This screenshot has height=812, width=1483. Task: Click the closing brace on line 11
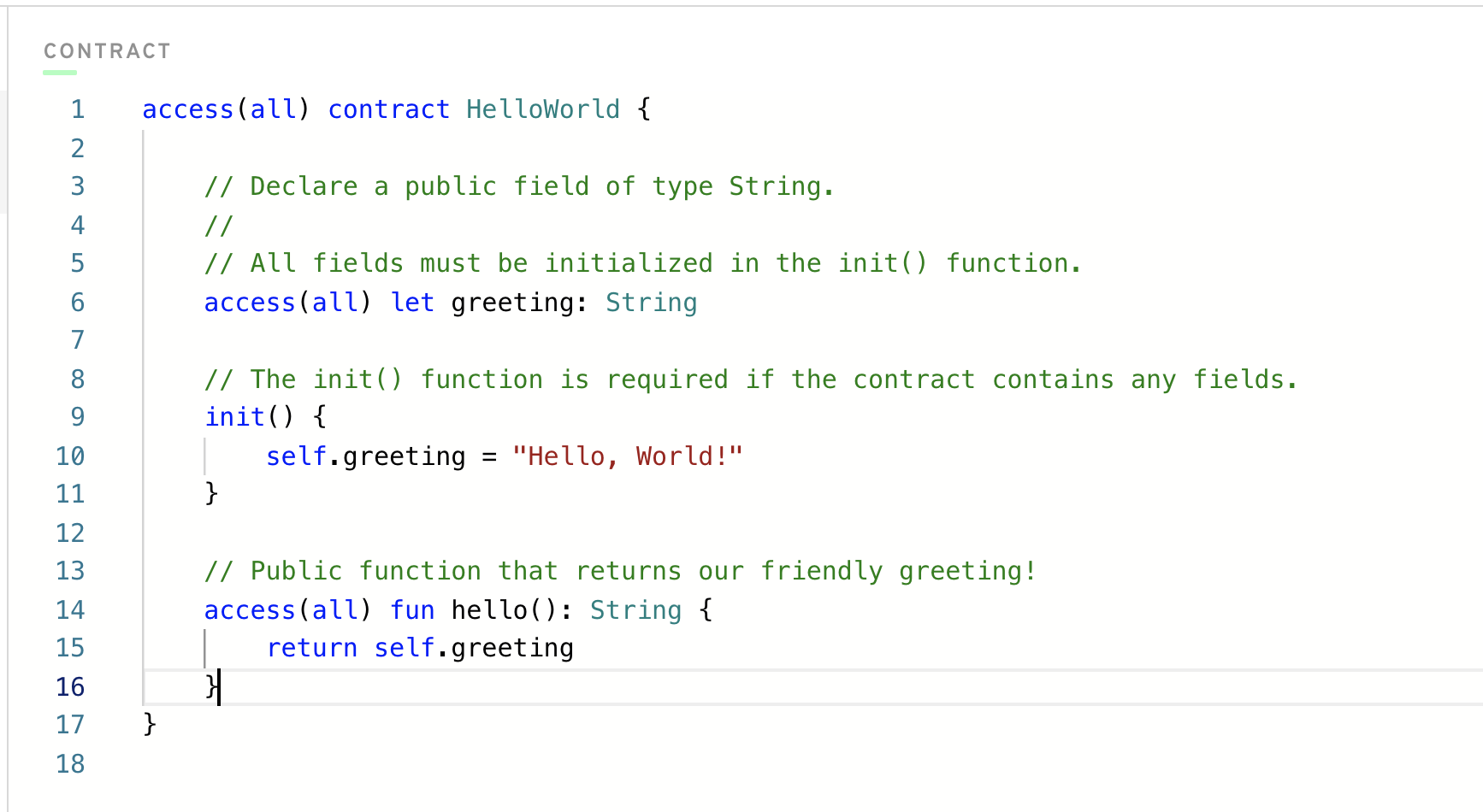point(211,494)
